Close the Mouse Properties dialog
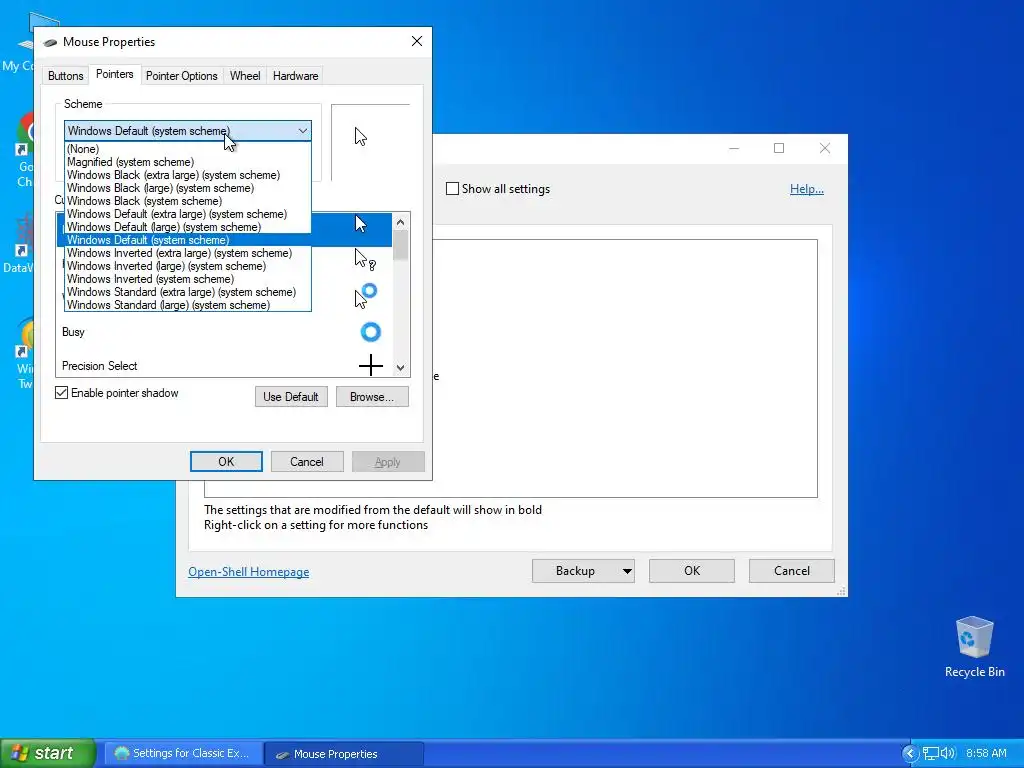 (417, 41)
